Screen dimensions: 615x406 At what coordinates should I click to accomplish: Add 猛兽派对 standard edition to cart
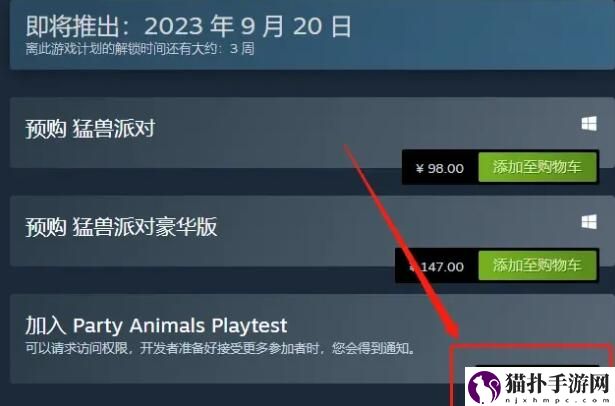[537, 167]
